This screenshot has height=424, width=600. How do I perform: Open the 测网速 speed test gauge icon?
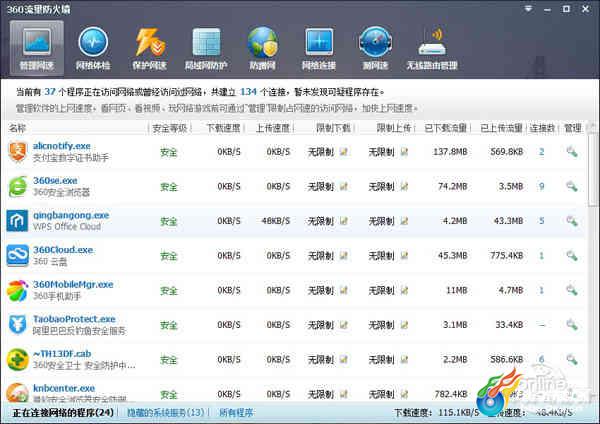coord(375,48)
